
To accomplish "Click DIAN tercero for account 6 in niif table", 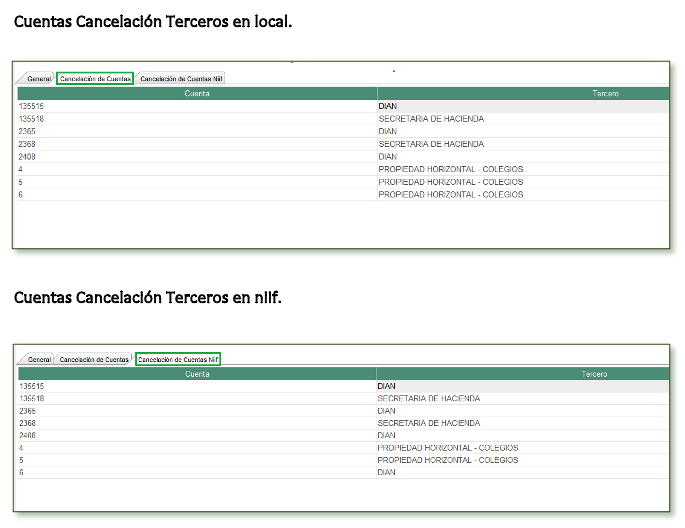I will [x=386, y=472].
